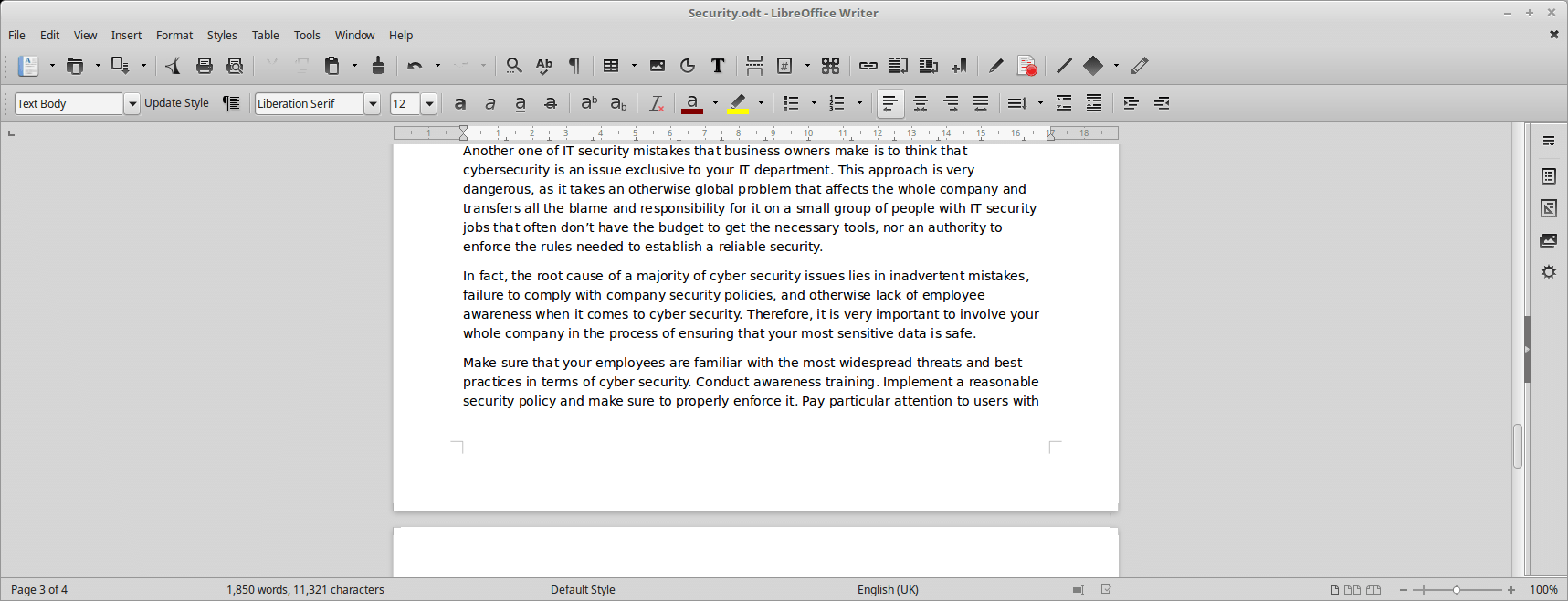Toggle Italic formatting

point(490,103)
